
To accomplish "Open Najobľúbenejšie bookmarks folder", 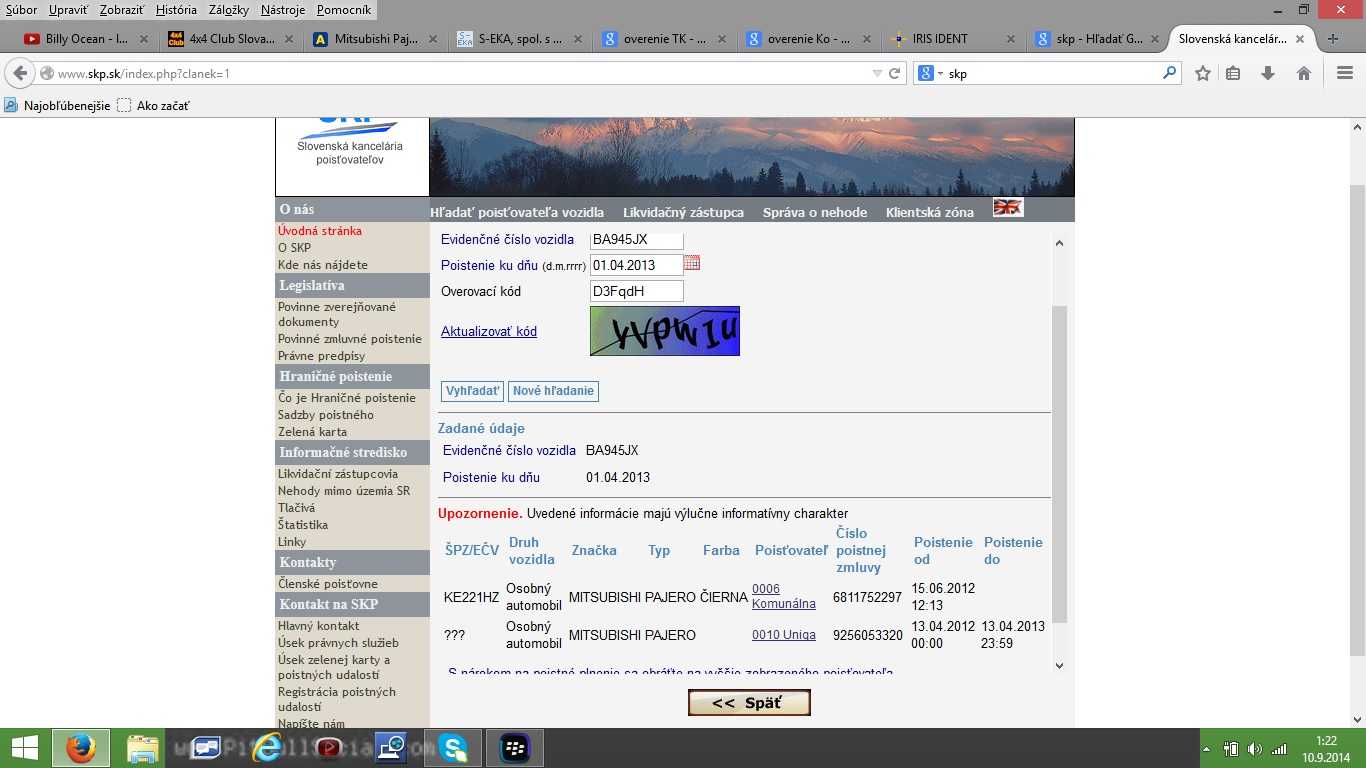I will point(58,105).
